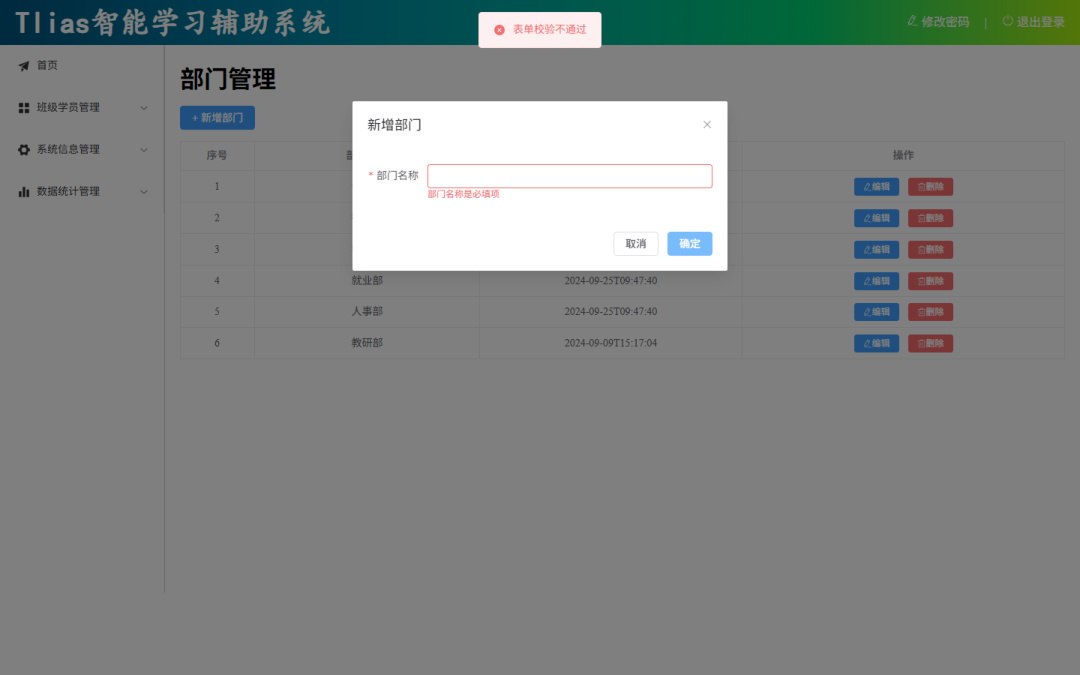The width and height of the screenshot is (1080, 675).
Task: Edit the 就业部 row
Action: (x=876, y=281)
